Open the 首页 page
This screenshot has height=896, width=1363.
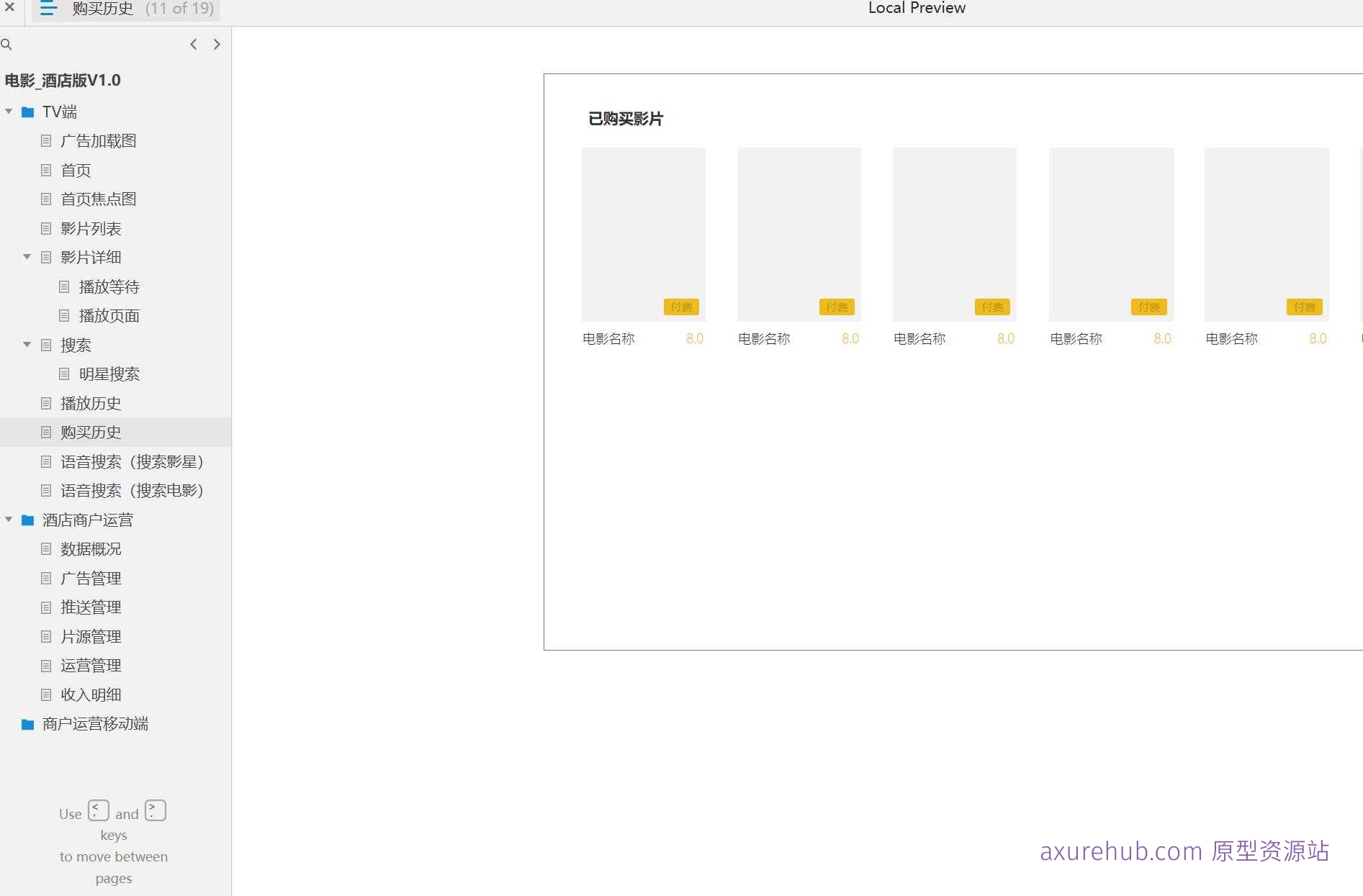coord(76,171)
